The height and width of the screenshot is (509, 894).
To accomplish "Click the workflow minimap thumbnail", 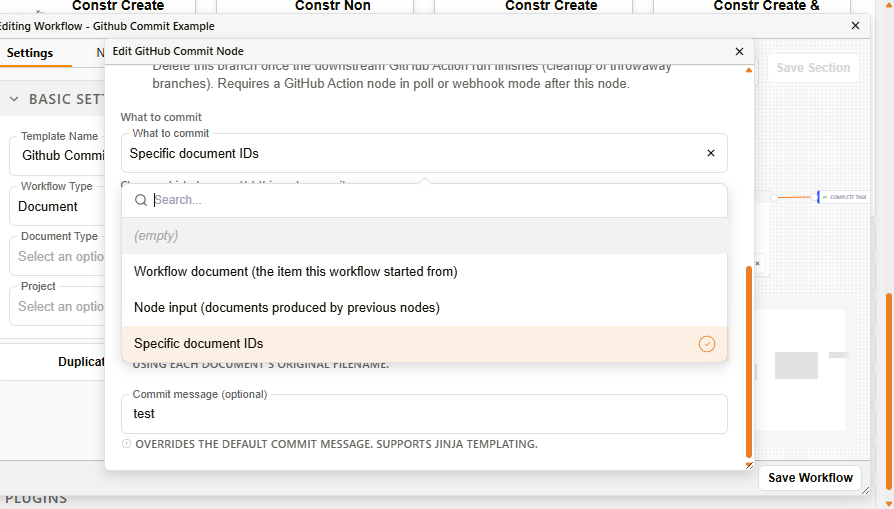I will 801,369.
